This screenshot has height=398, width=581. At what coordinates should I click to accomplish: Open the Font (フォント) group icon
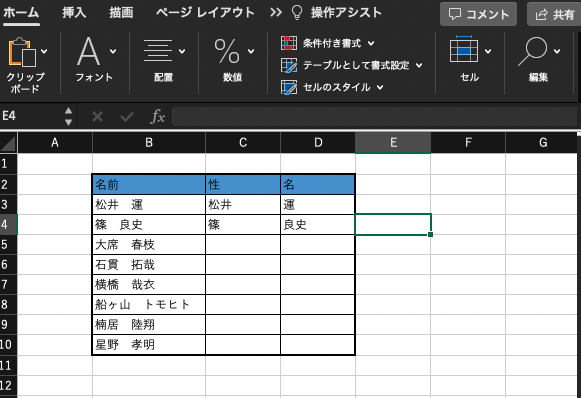click(89, 51)
